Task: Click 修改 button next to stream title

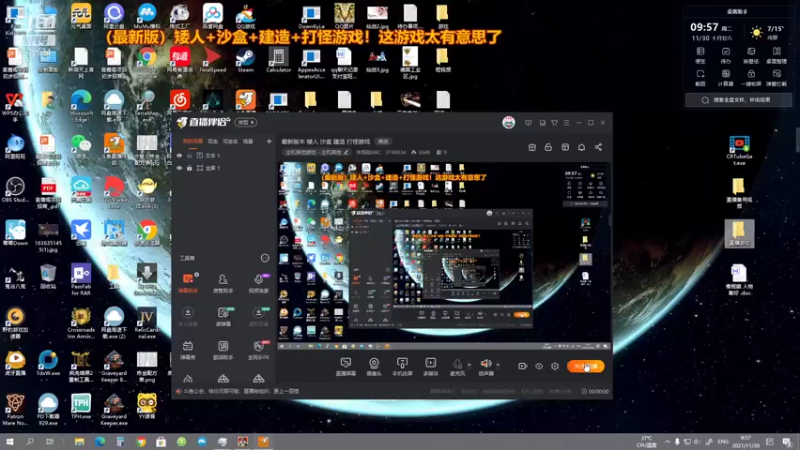Action: (x=383, y=141)
